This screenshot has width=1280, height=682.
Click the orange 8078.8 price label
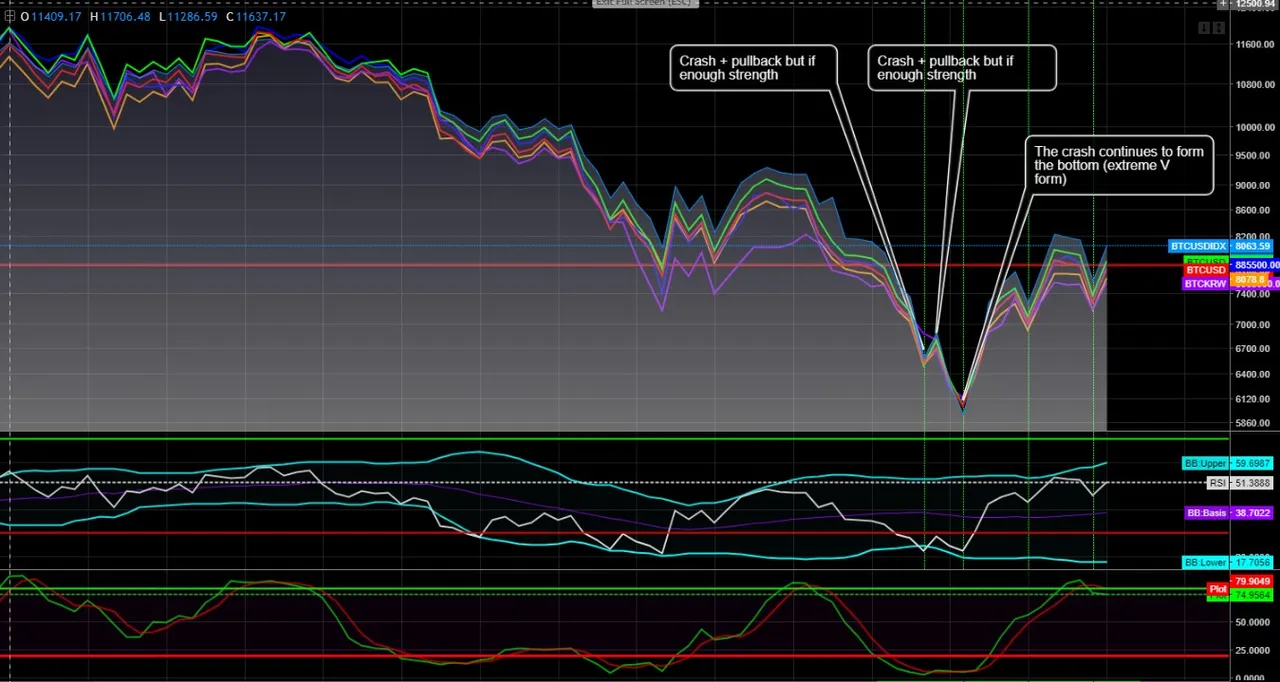tap(1250, 280)
